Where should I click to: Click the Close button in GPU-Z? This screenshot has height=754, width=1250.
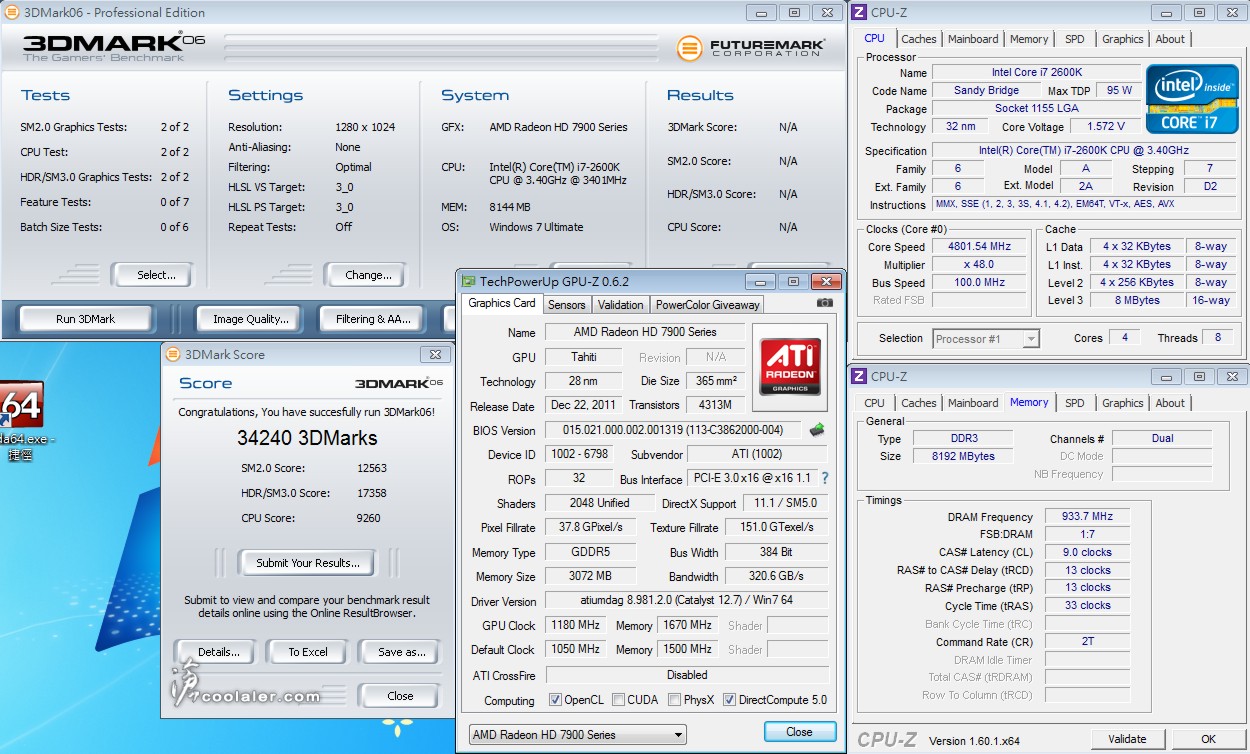pos(799,732)
